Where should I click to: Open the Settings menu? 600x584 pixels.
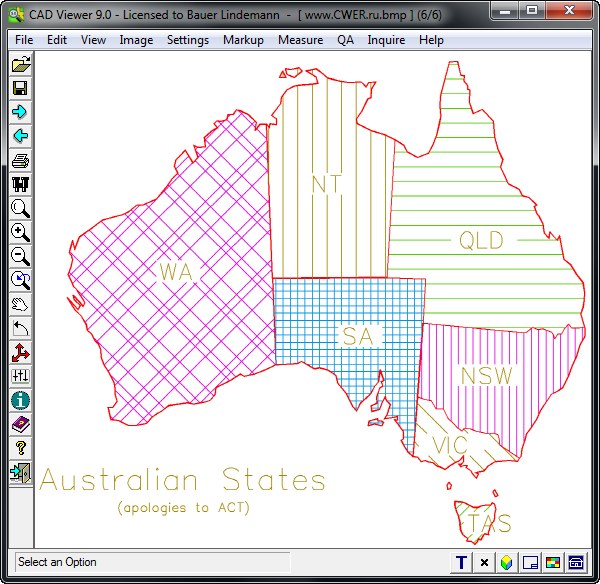188,40
